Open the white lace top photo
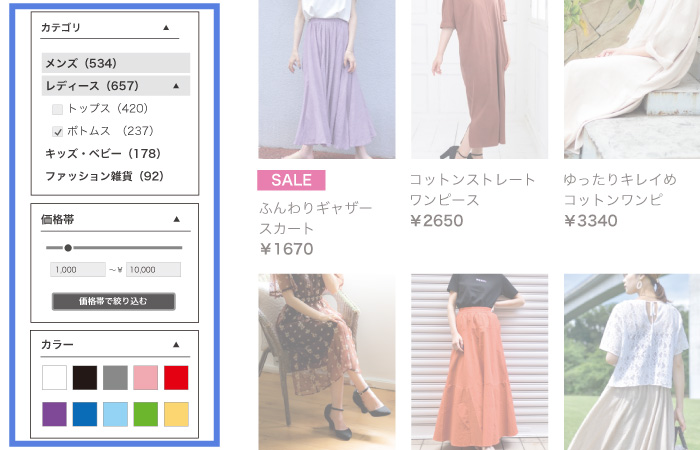The height and width of the screenshot is (450, 700). click(632, 362)
